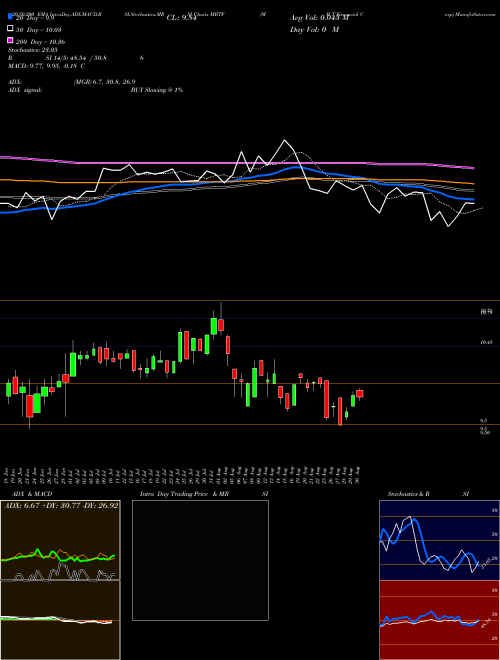Screen dimensions: 500x660
Task: Click the 'BUY Slowing @ 1%' ADX signal text
Action: 157,90
